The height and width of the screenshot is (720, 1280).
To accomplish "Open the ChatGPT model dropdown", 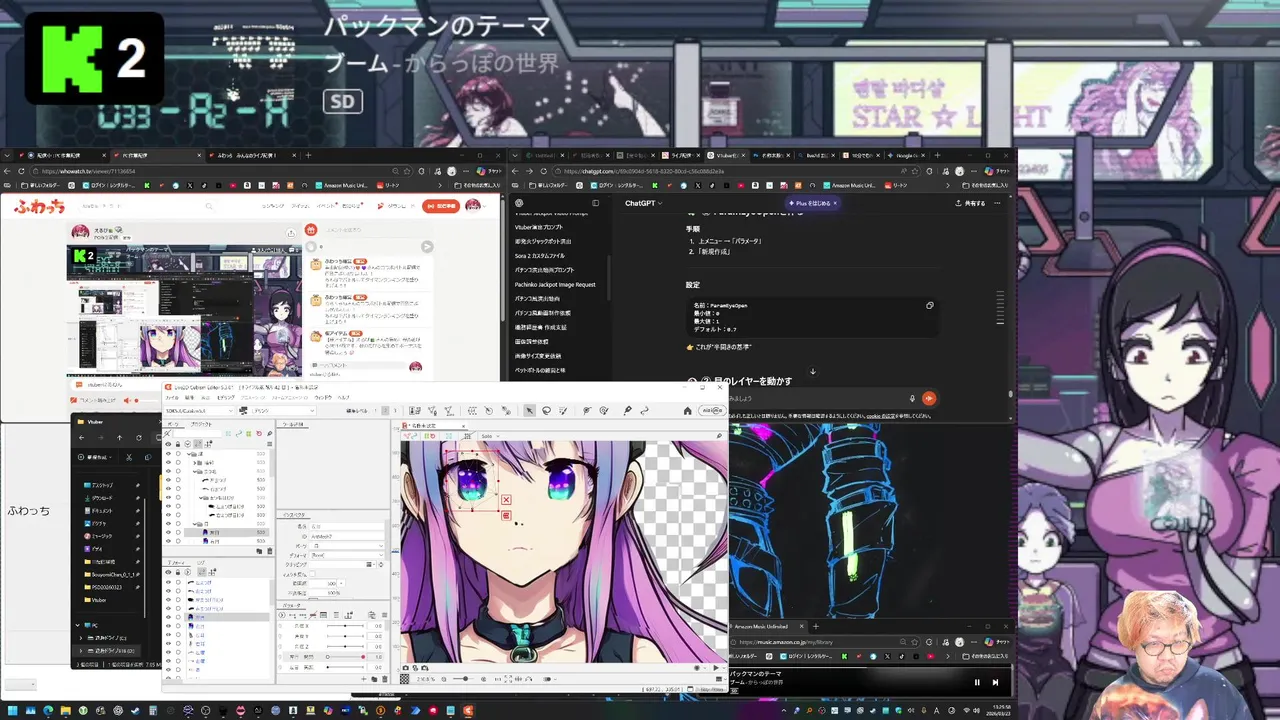I will pyautogui.click(x=644, y=203).
